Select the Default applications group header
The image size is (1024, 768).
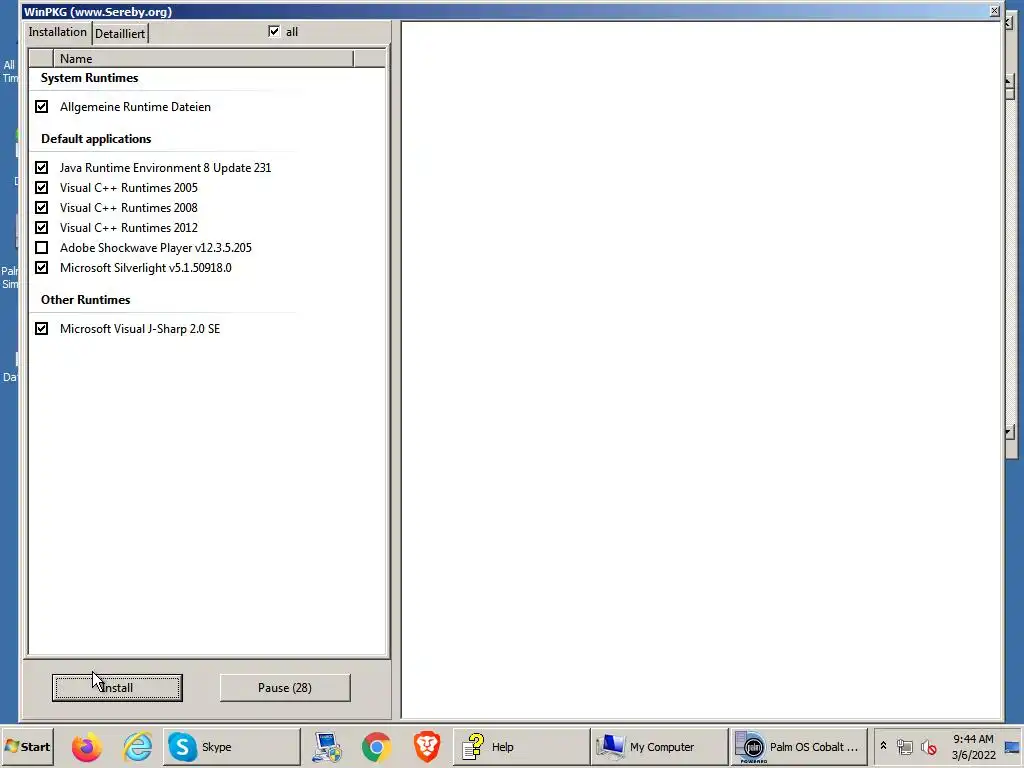pos(96,138)
